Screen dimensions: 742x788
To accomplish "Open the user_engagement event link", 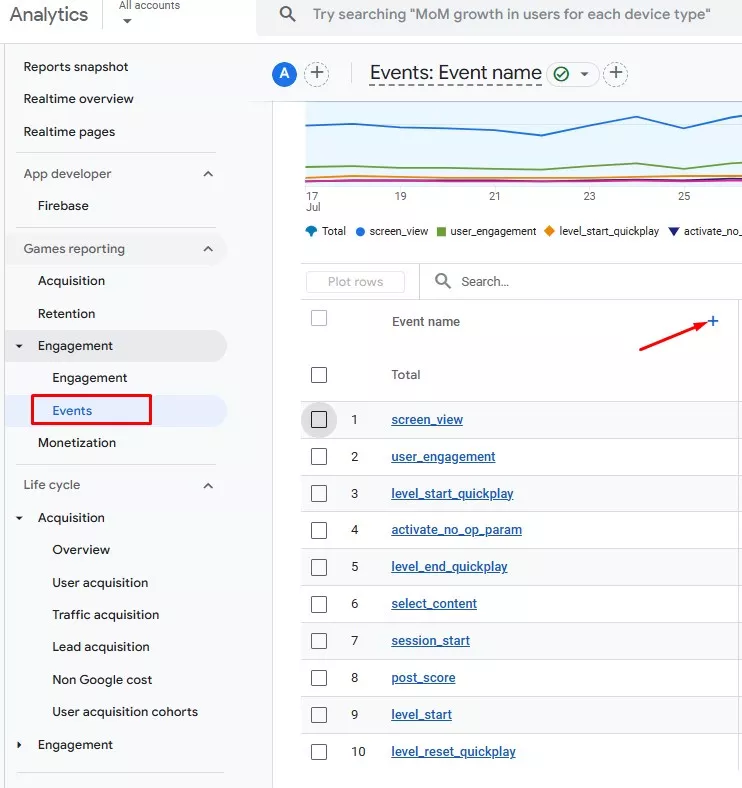I will [443, 457].
